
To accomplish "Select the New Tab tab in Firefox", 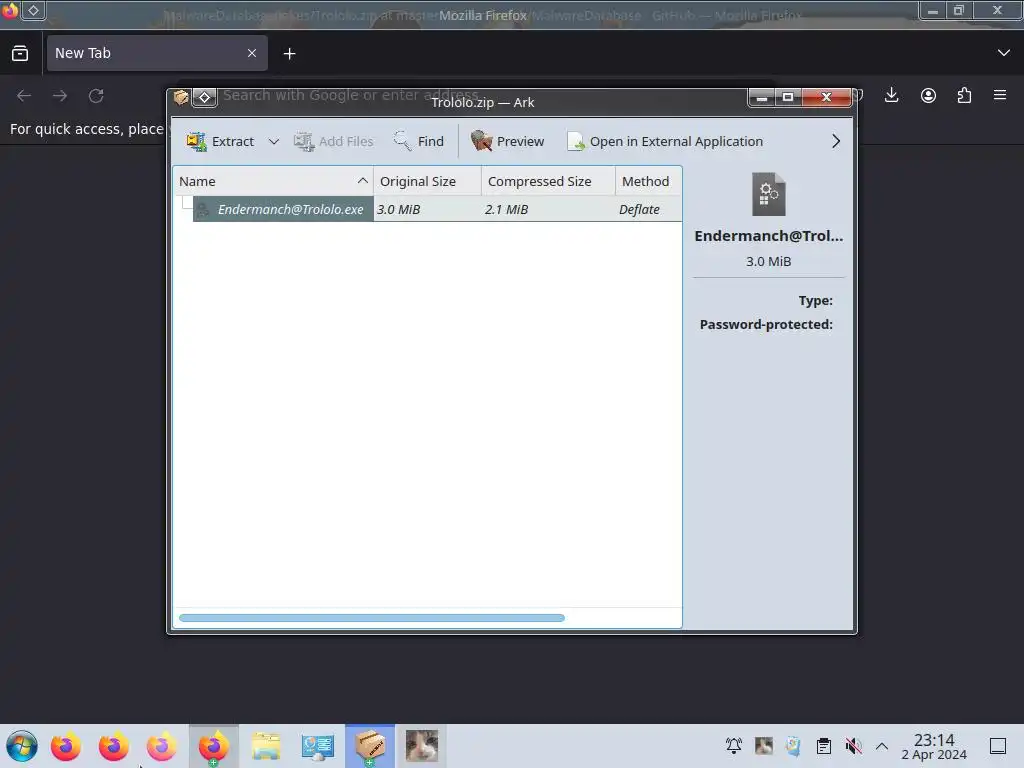I will point(157,53).
